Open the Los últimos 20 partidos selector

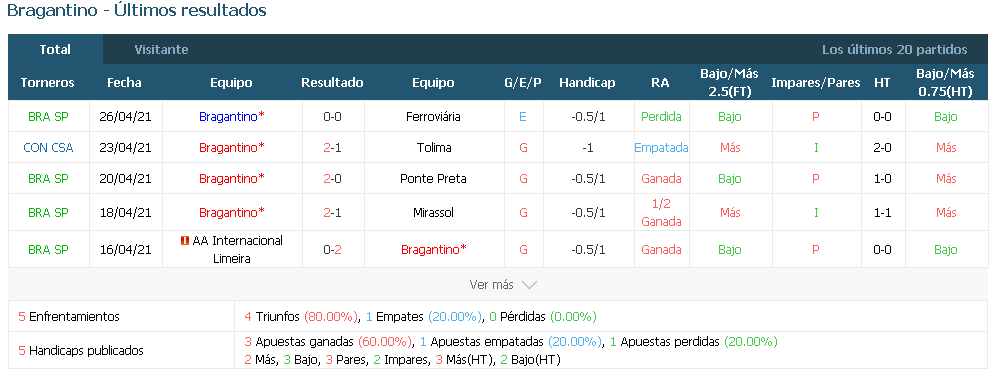coord(894,49)
